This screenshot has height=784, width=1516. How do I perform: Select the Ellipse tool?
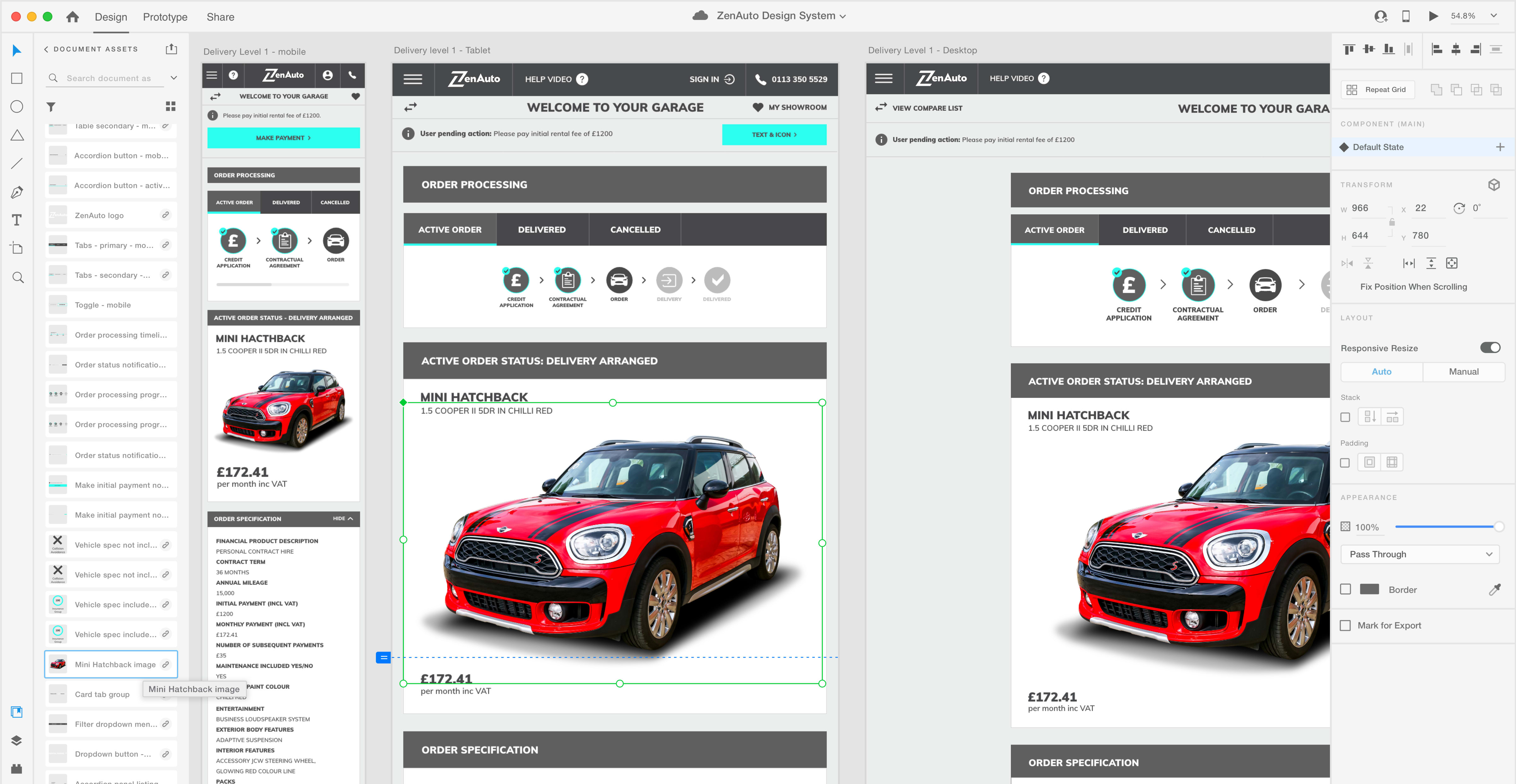(17, 107)
